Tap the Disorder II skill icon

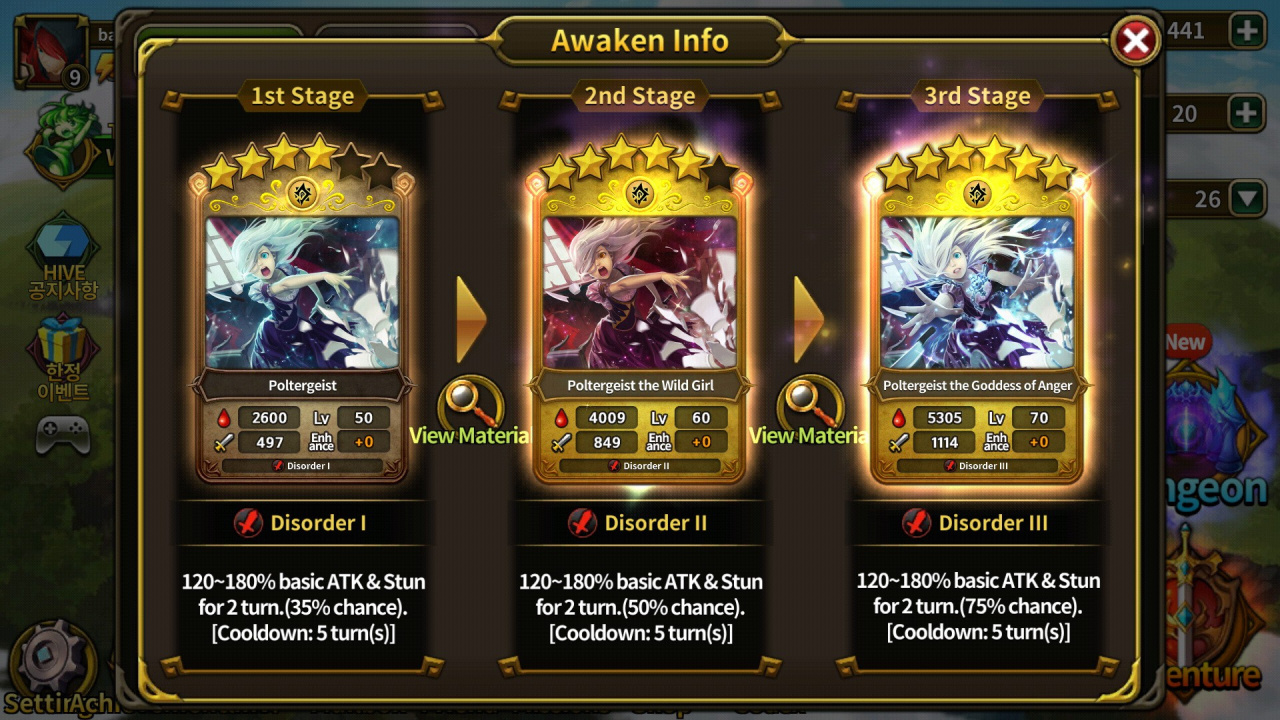[582, 523]
